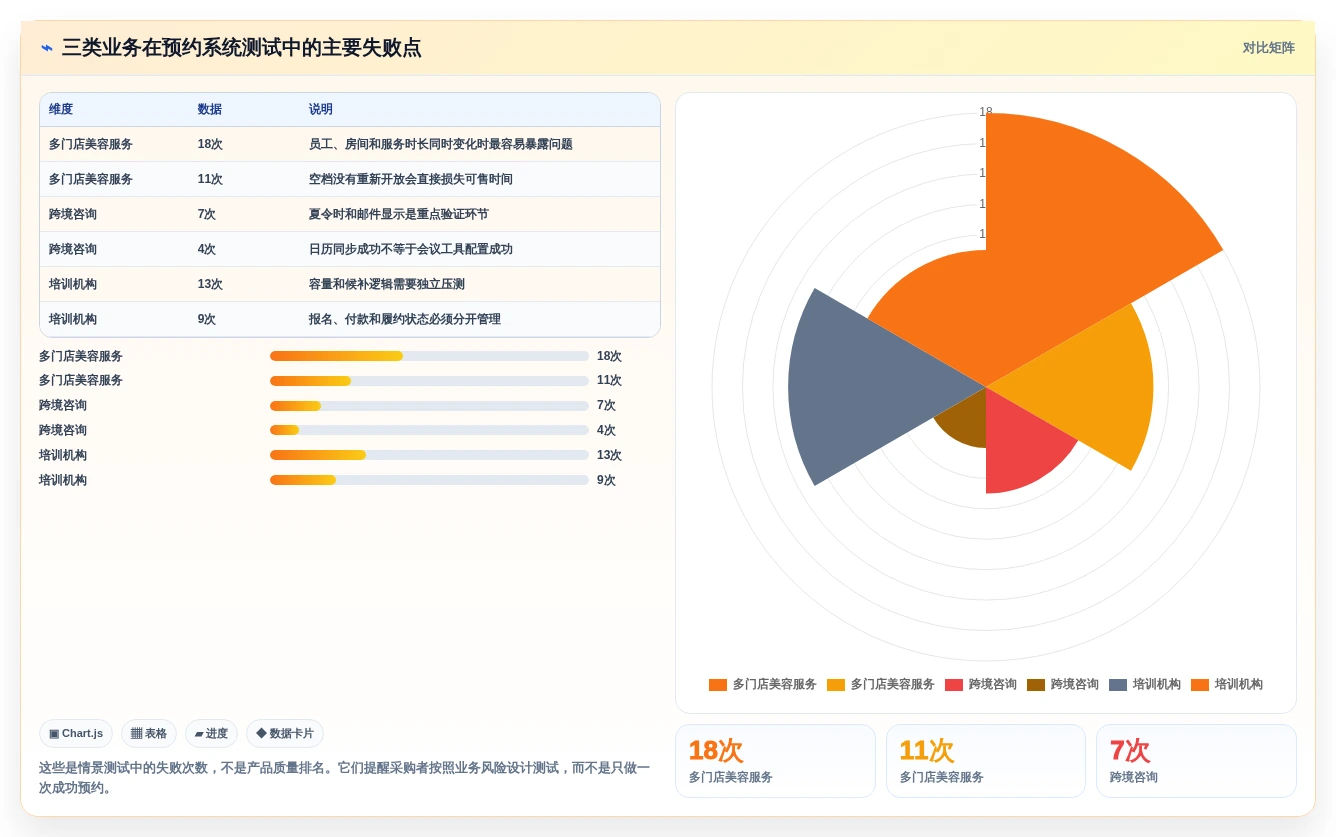The height and width of the screenshot is (837, 1336).
Task: Click the 培训机构 label beside the 9次 bar
Action: coord(63,480)
